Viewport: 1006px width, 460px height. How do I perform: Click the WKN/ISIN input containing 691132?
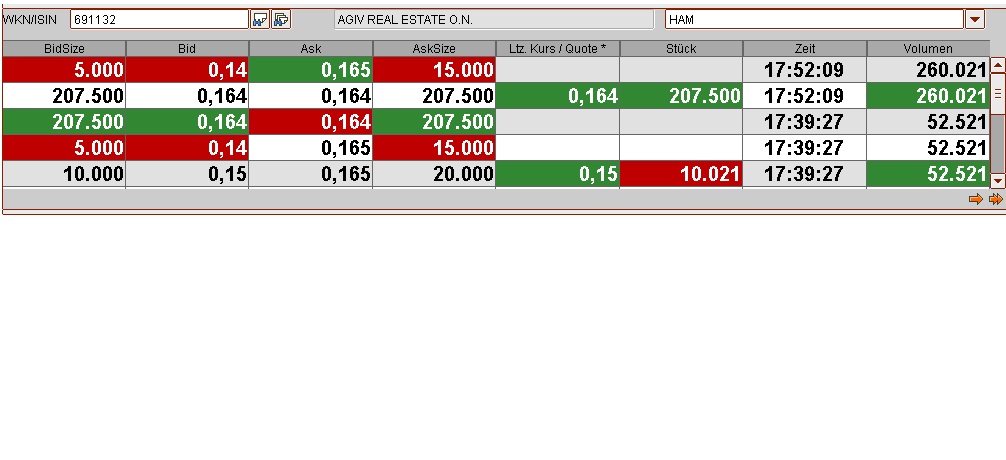[x=159, y=19]
